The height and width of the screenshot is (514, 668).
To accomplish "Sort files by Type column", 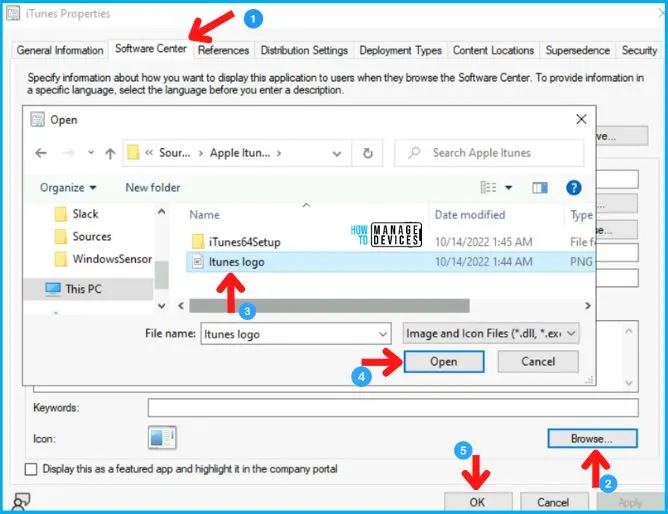I will point(581,215).
